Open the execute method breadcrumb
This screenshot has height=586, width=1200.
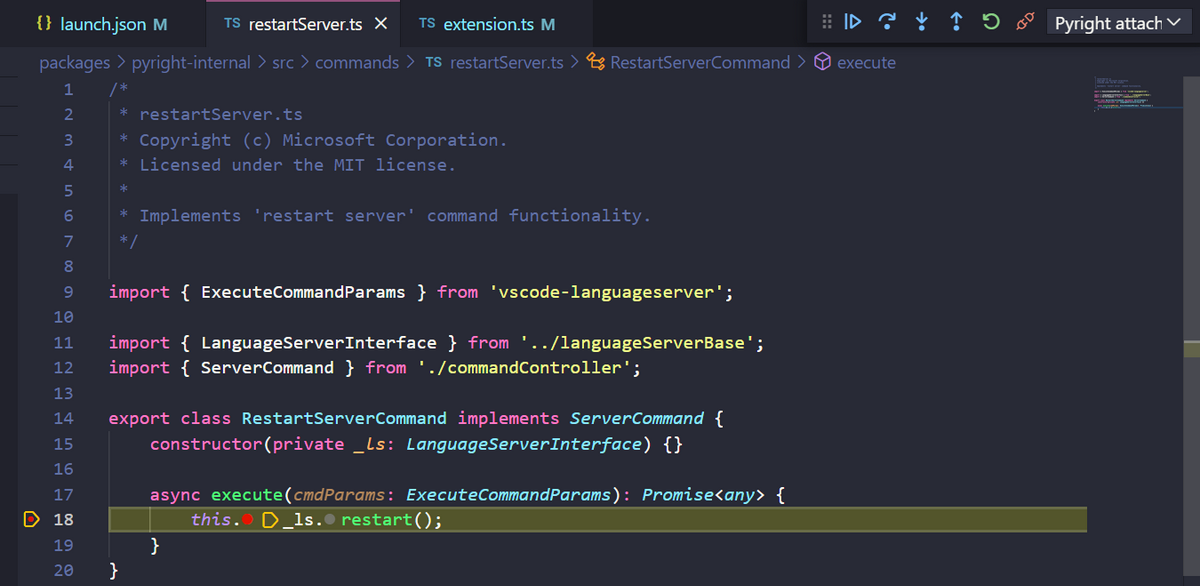pyautogui.click(x=866, y=62)
